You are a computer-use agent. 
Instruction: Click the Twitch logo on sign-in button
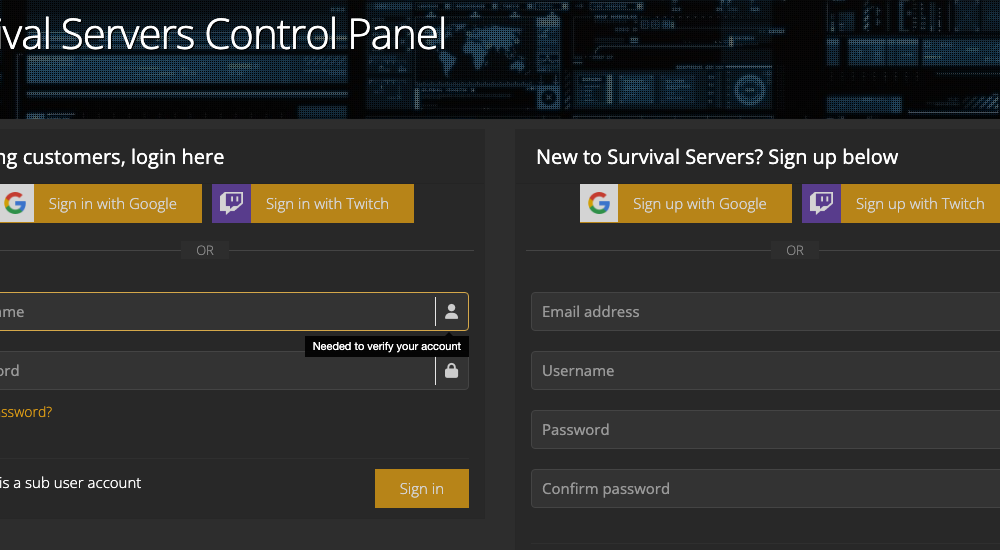232,204
